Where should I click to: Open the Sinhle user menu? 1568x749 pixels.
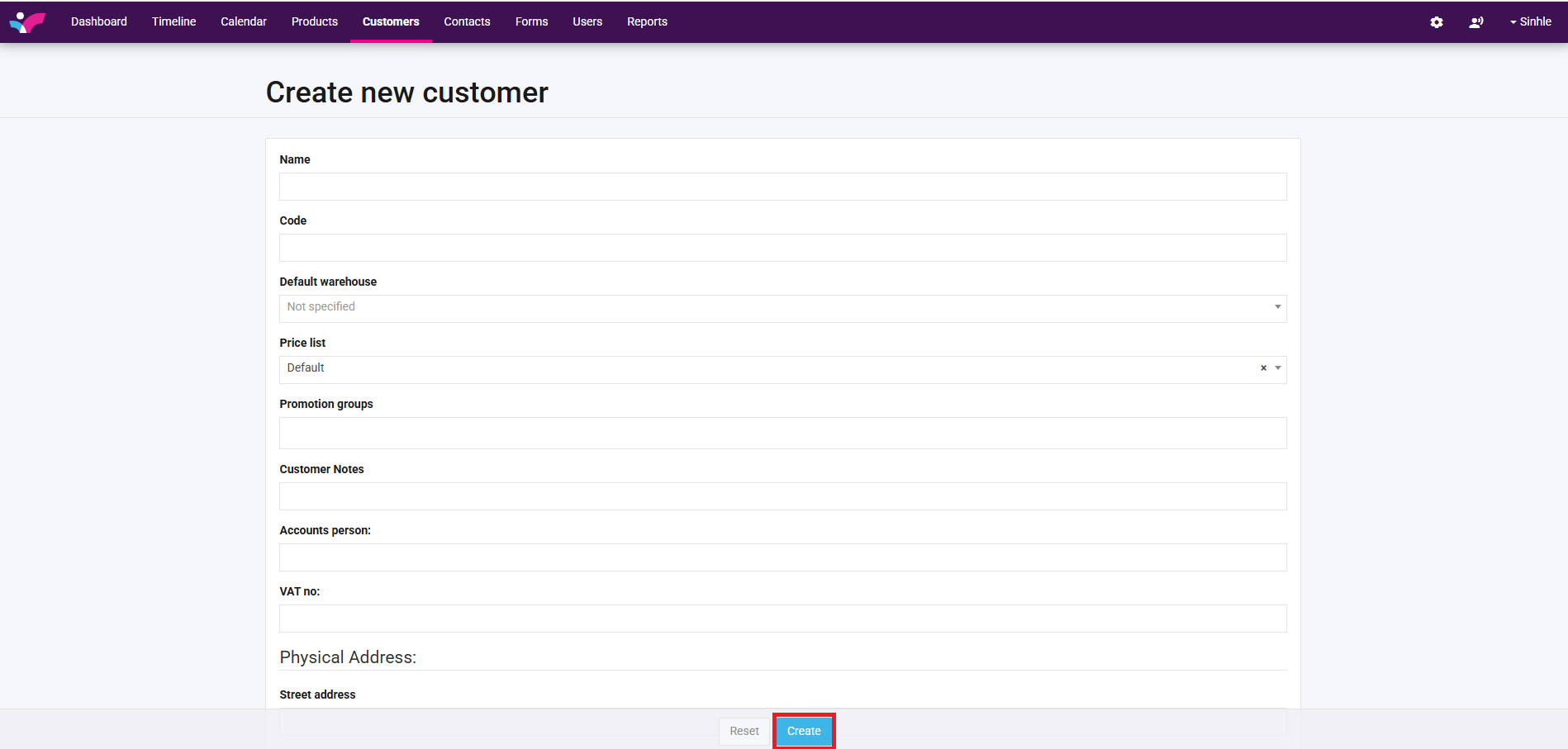[x=1531, y=21]
